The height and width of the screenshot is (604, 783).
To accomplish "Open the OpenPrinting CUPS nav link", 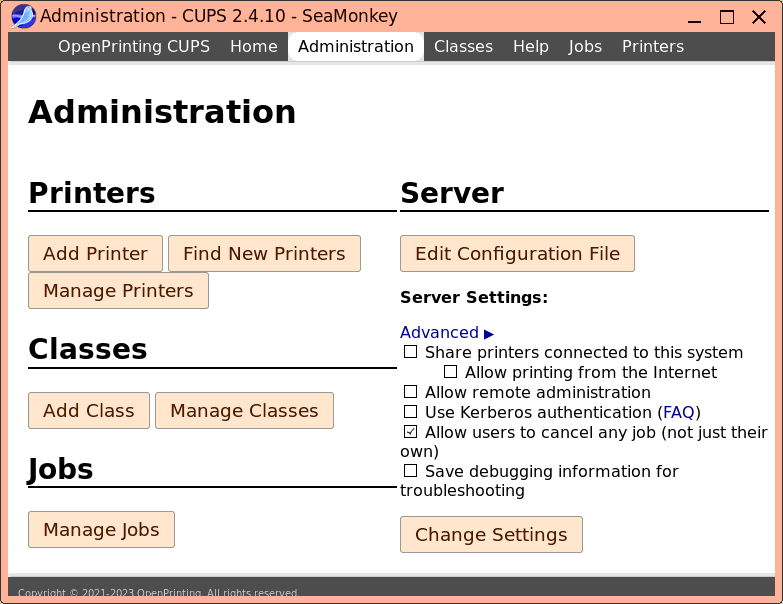I will coord(134,46).
